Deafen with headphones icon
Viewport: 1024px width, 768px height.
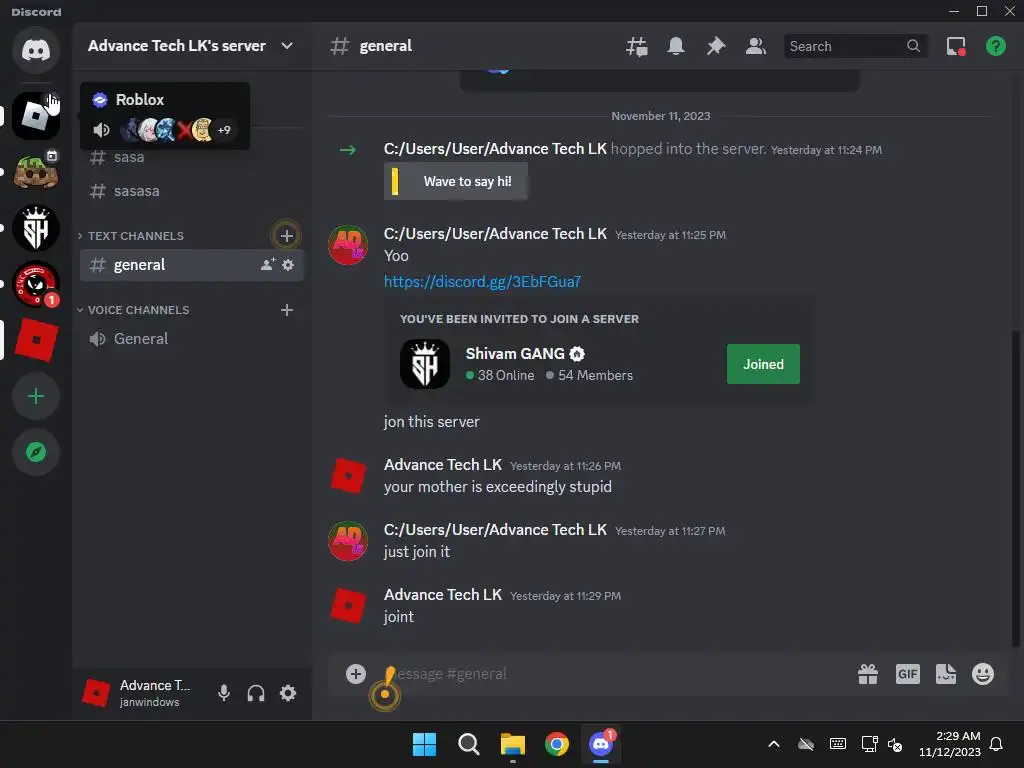(x=256, y=693)
